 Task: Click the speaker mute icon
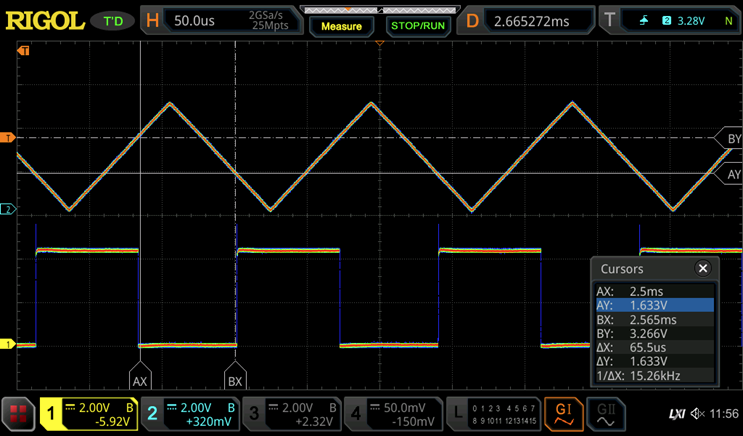point(697,414)
